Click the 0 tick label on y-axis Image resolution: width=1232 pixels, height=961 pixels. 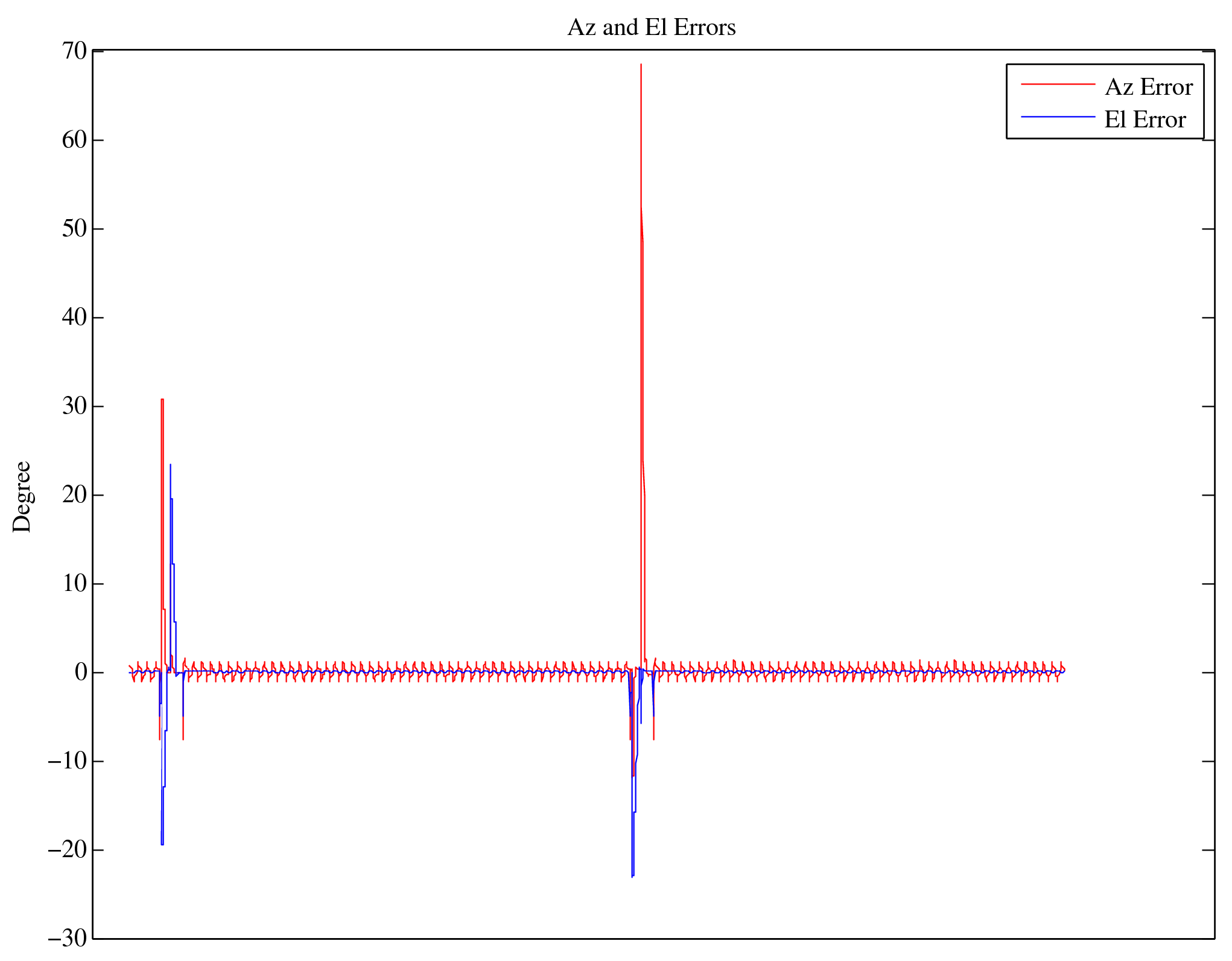point(81,672)
